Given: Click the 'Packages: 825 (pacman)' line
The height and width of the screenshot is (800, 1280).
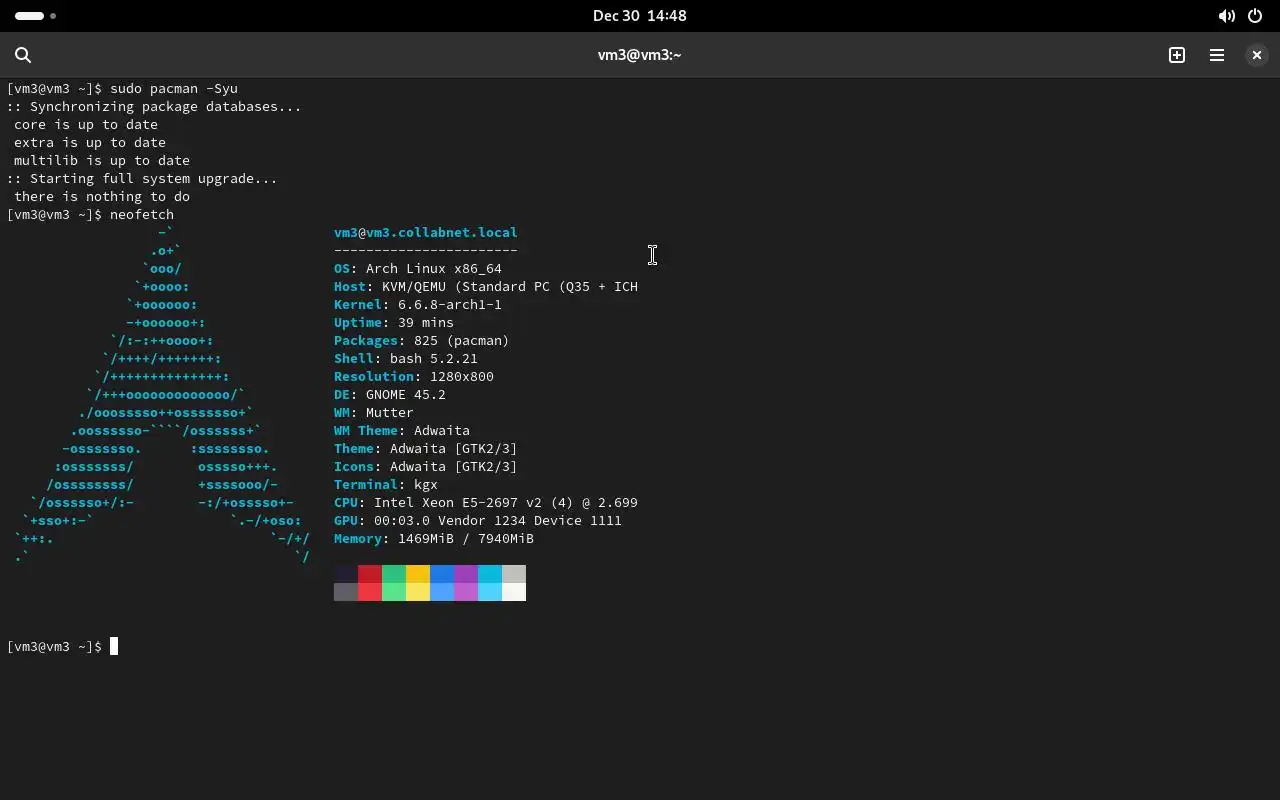Looking at the screenshot, I should click(422, 340).
